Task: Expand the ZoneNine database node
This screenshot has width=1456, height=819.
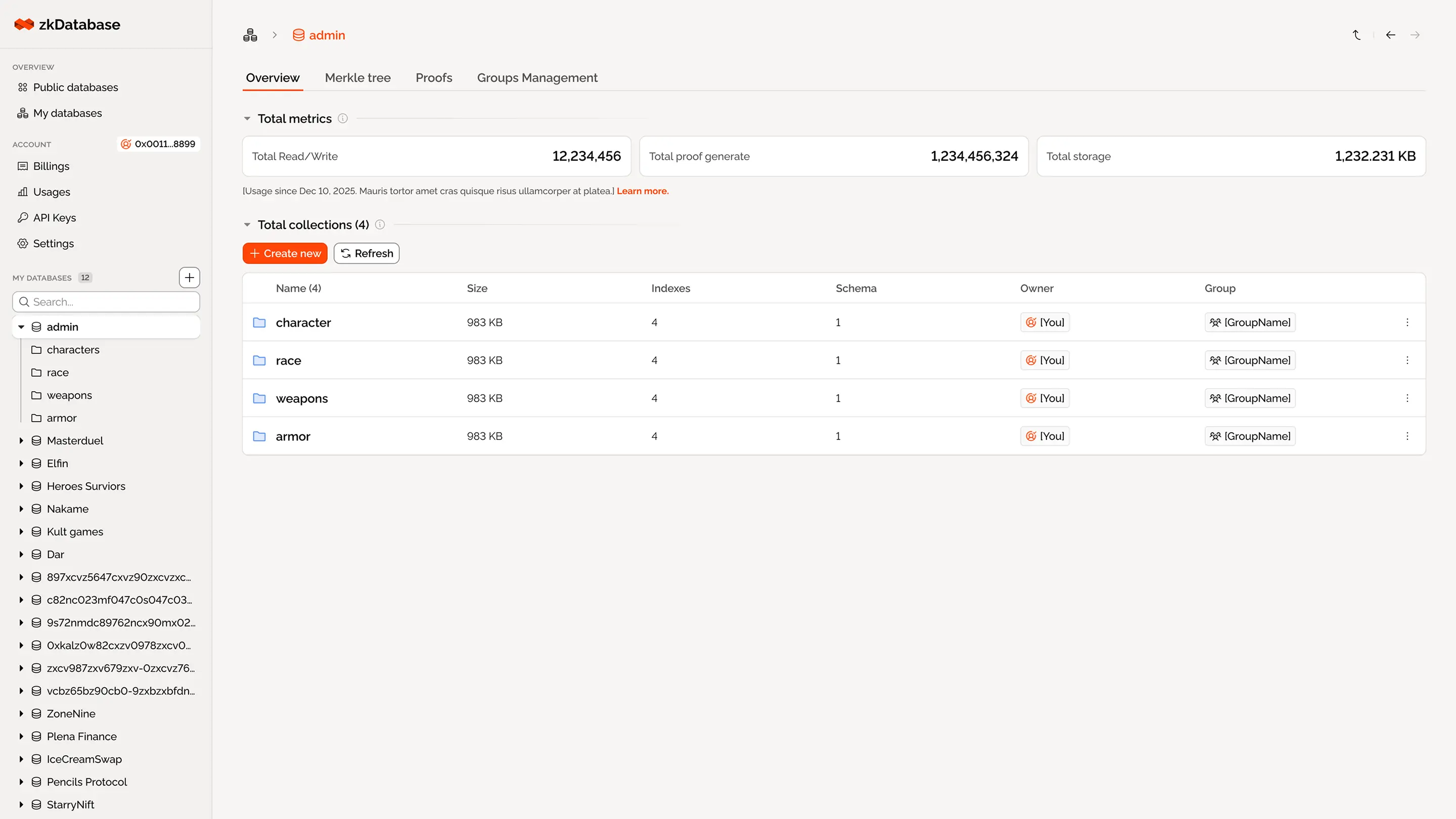Action: (21, 713)
